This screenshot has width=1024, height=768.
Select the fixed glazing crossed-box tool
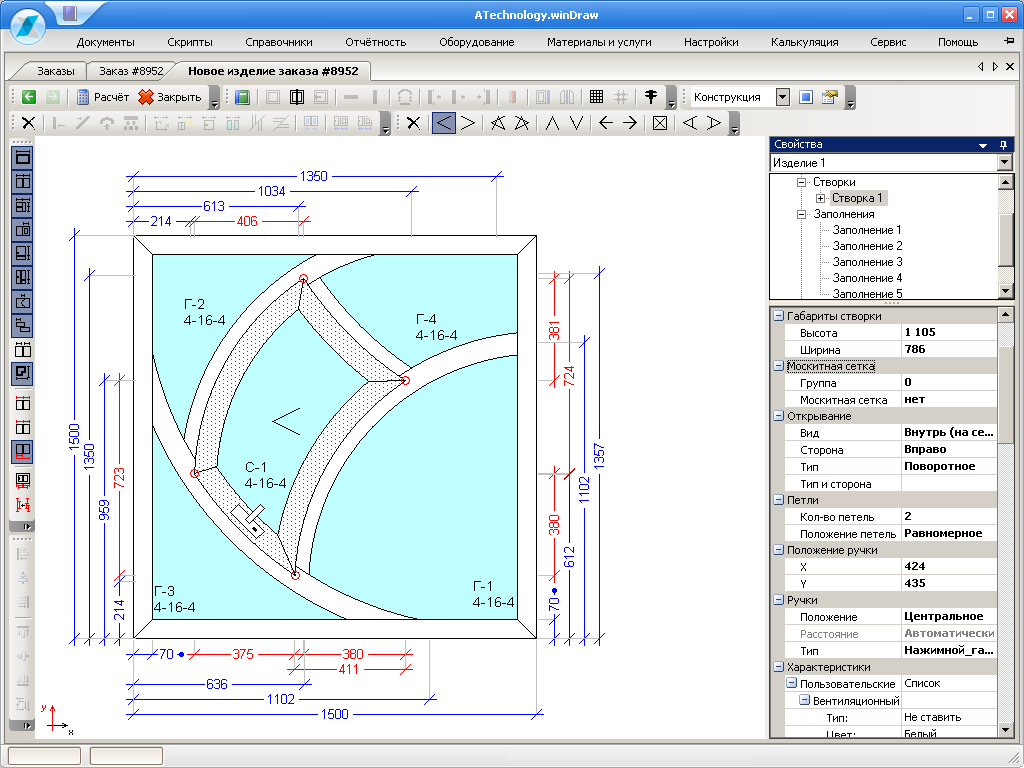(x=660, y=123)
